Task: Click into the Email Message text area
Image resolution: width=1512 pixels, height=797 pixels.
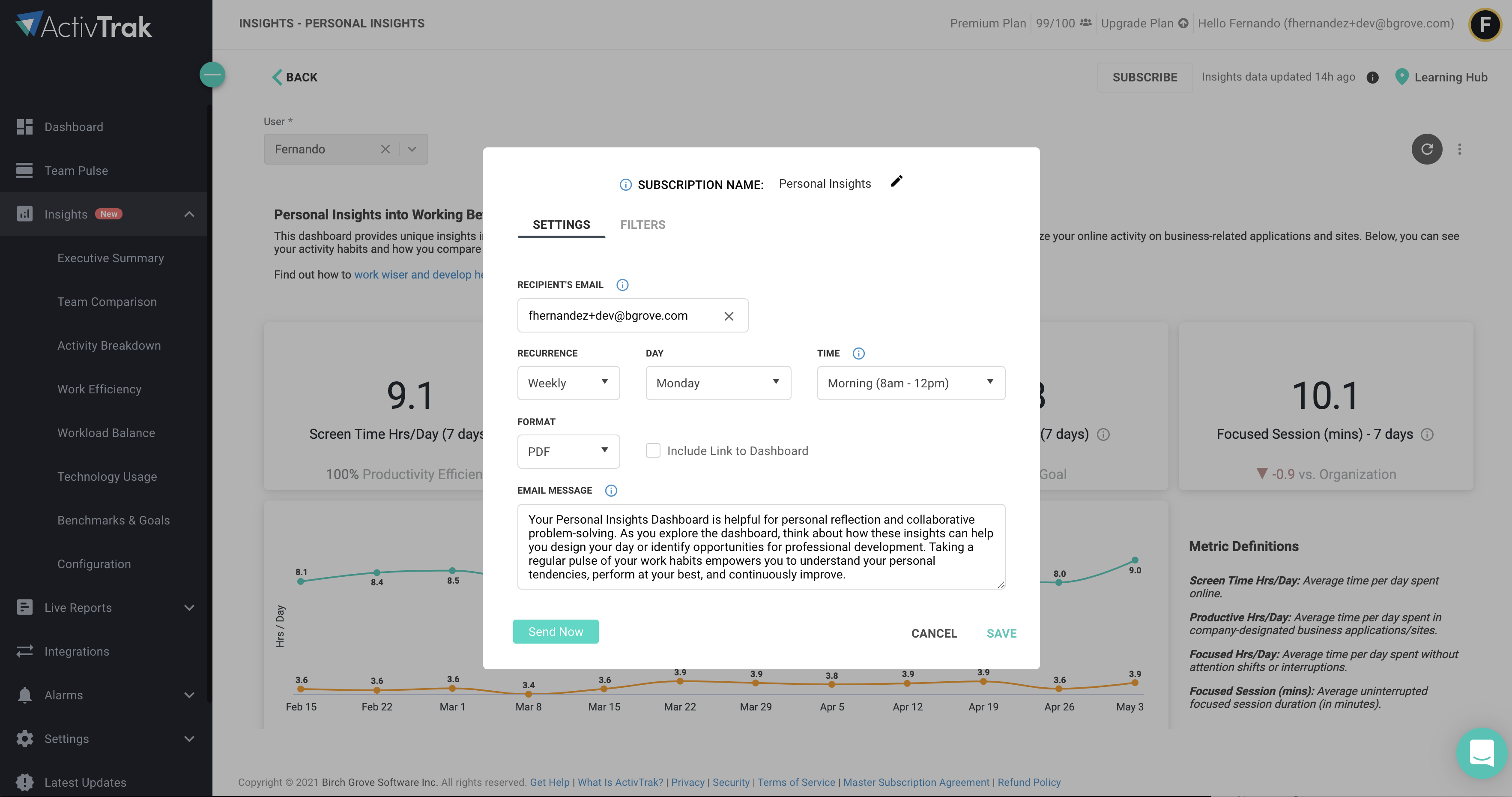Action: click(x=761, y=546)
